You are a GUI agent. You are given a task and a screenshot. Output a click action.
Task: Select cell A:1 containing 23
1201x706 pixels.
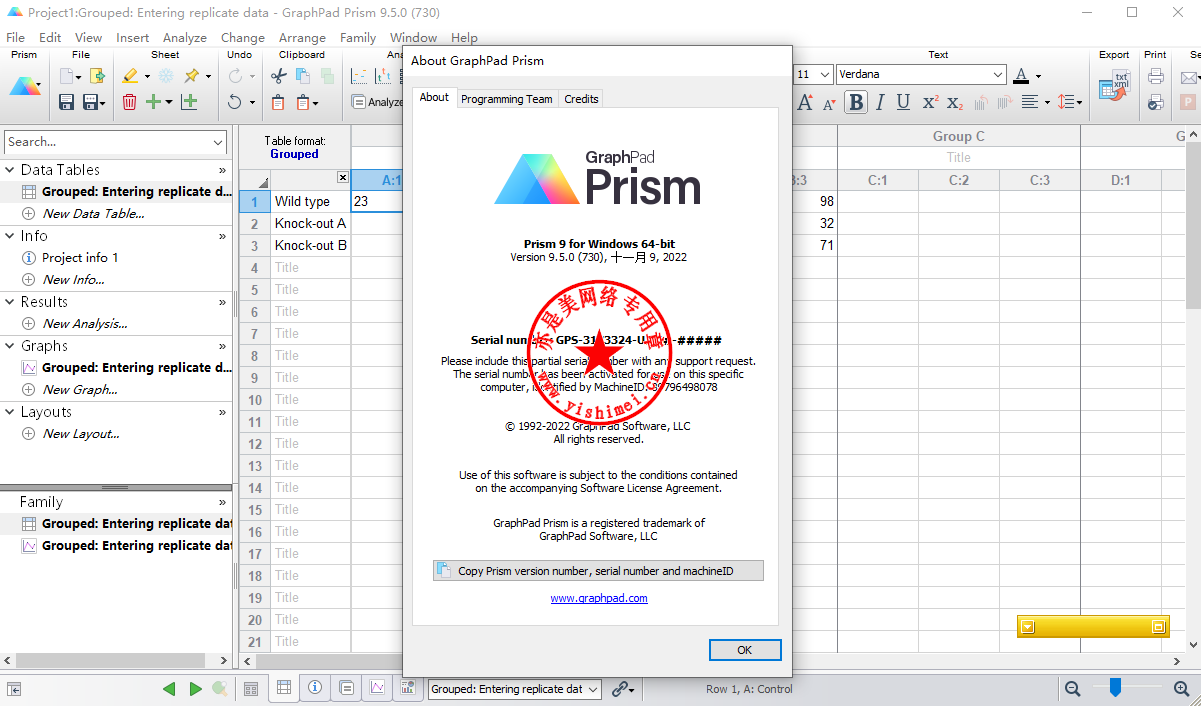378,201
